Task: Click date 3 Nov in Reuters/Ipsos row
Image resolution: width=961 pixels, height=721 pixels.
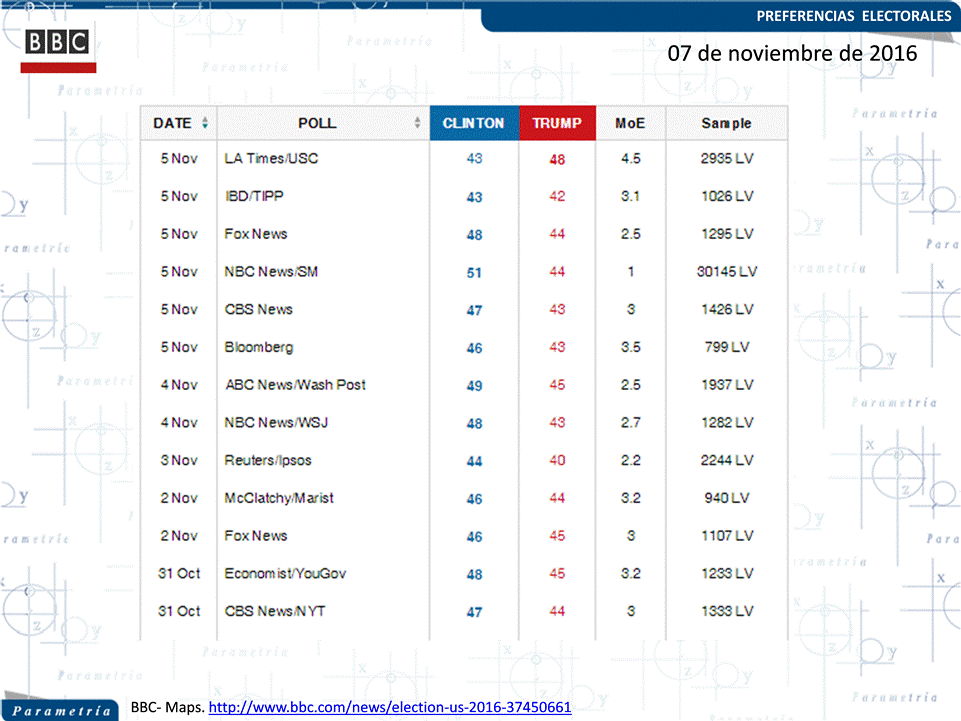Action: 179,460
